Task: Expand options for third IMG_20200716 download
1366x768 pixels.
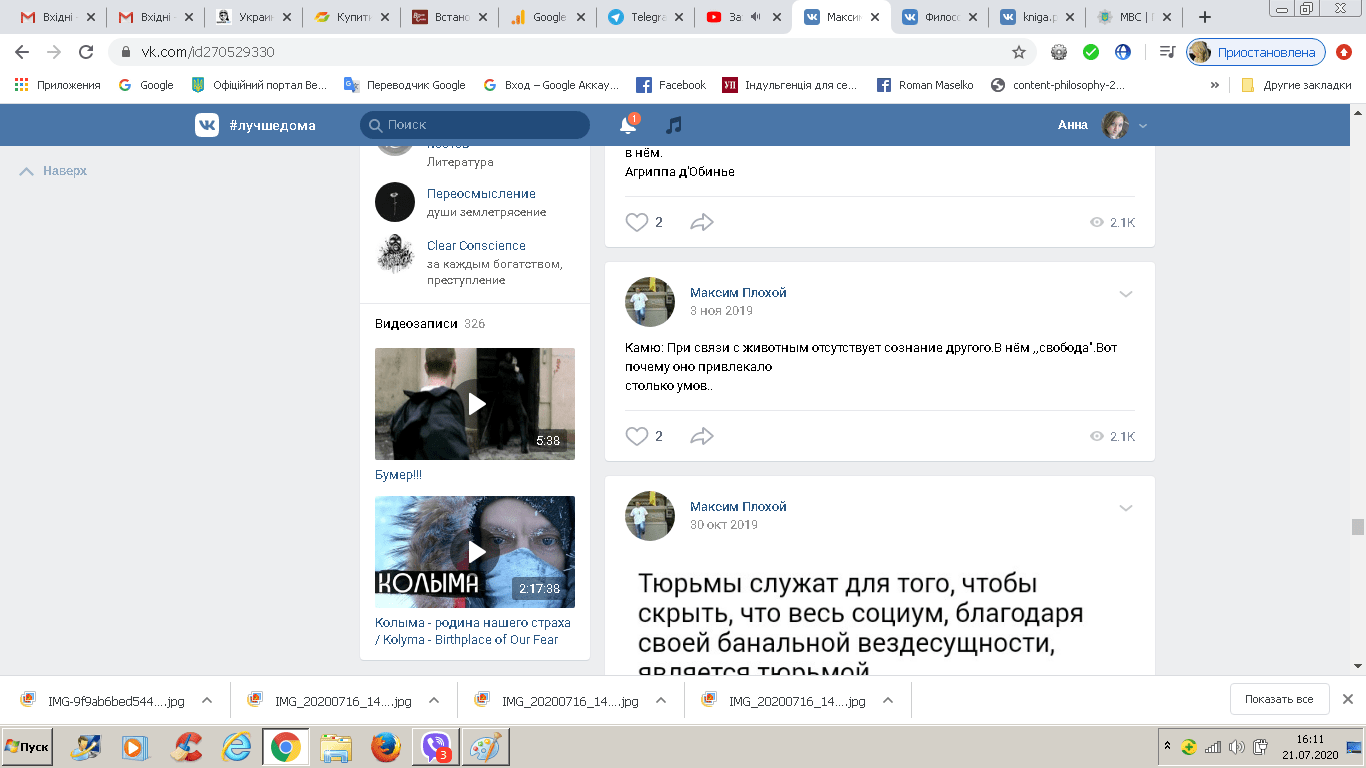Action: point(661,701)
